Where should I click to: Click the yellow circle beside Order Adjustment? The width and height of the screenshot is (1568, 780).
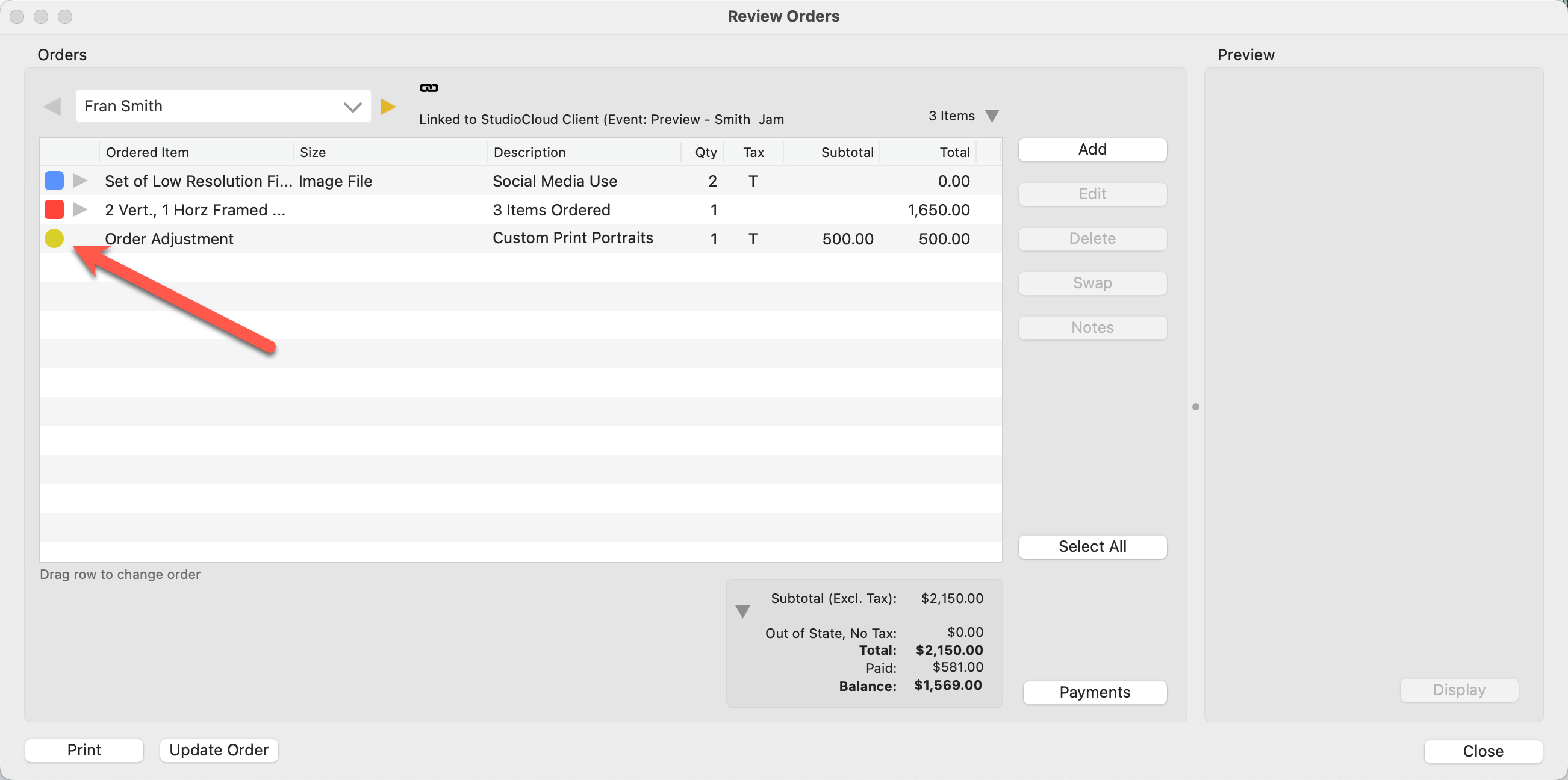click(x=54, y=238)
